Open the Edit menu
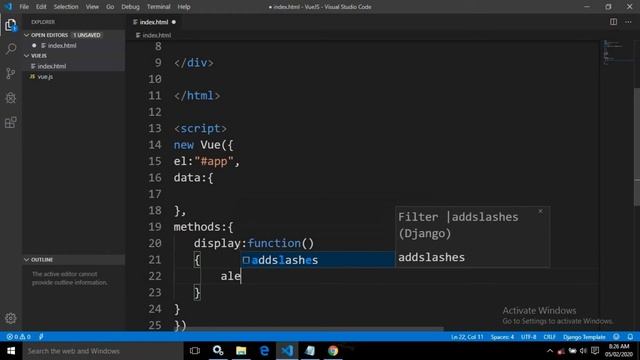The image size is (640, 360). [x=41, y=7]
